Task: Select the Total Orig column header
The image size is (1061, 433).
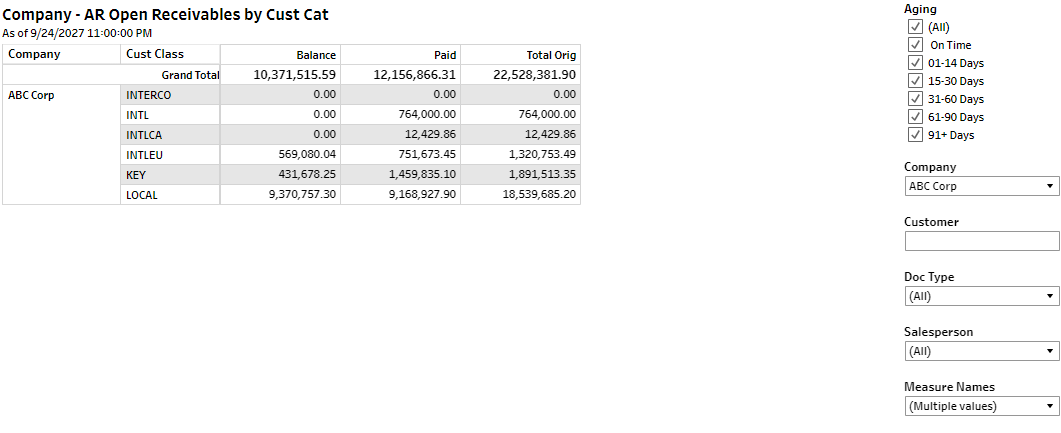Action: tap(551, 55)
